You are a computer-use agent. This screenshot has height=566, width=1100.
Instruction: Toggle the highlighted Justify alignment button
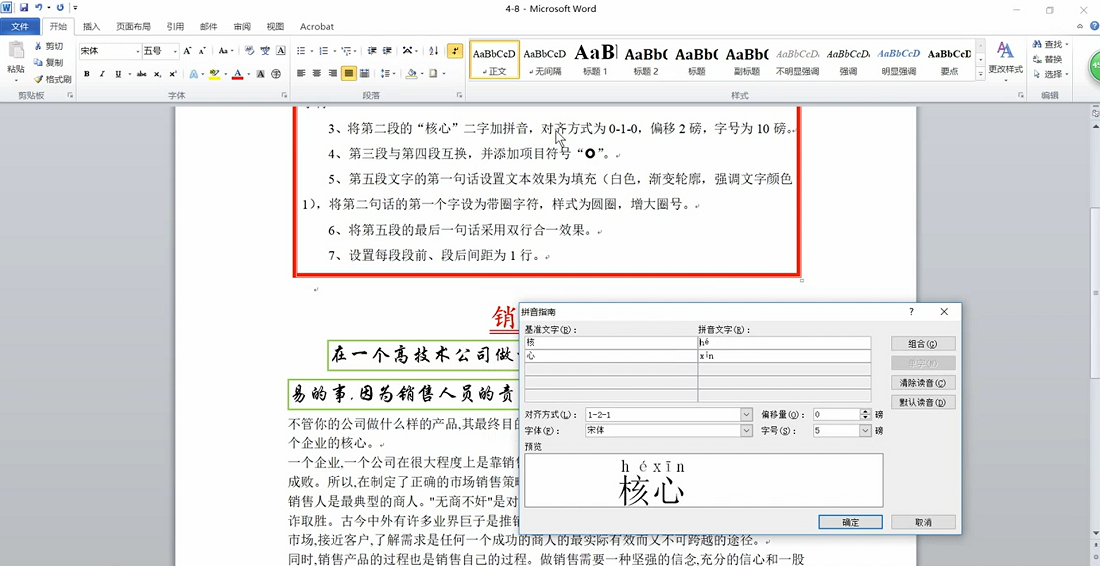click(349, 73)
